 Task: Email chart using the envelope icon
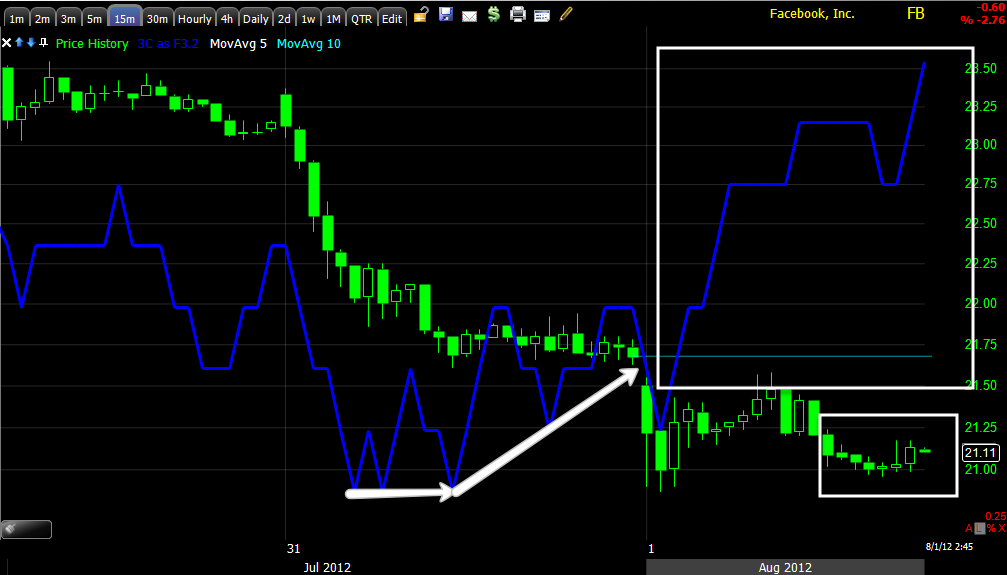469,15
